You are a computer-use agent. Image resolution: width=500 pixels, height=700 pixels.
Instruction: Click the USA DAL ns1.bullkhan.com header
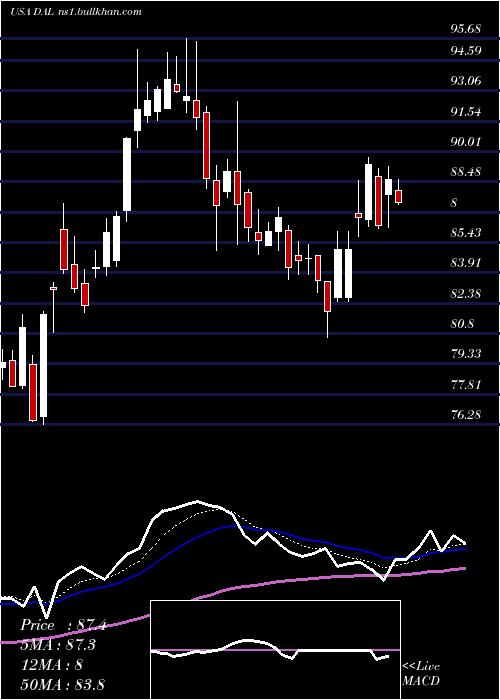point(76,12)
